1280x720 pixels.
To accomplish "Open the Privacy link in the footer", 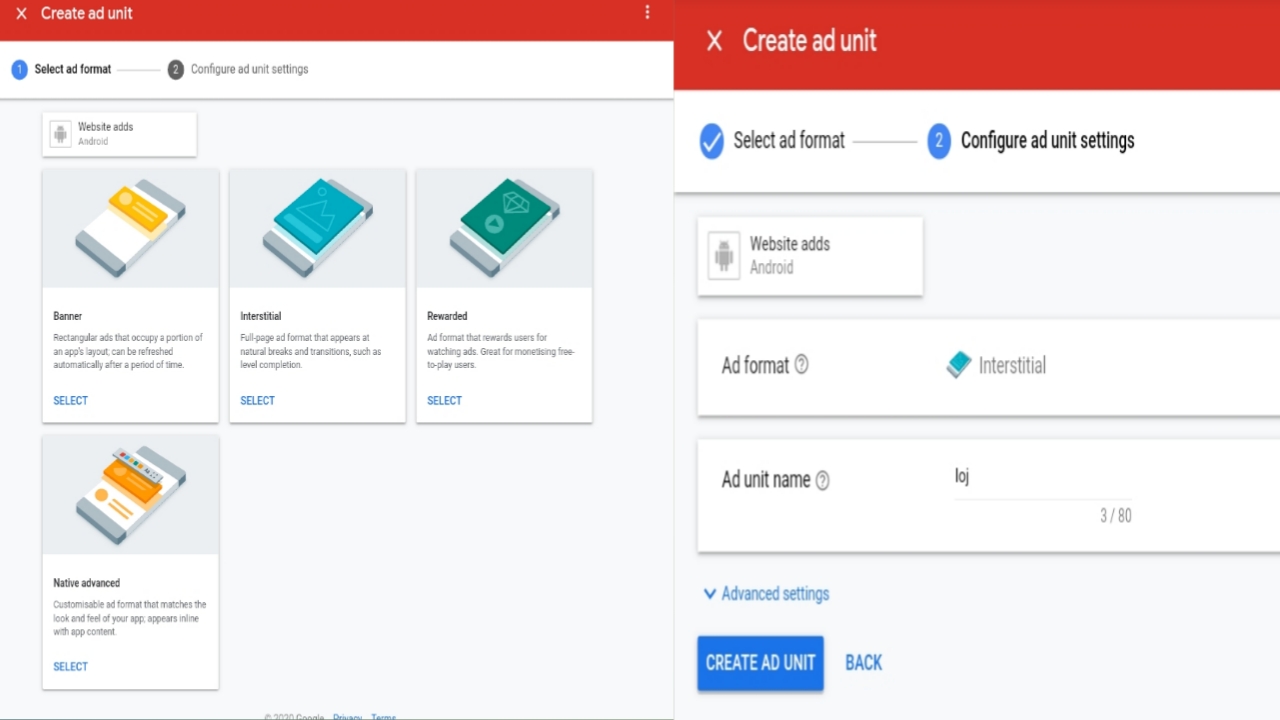I will coord(347,716).
